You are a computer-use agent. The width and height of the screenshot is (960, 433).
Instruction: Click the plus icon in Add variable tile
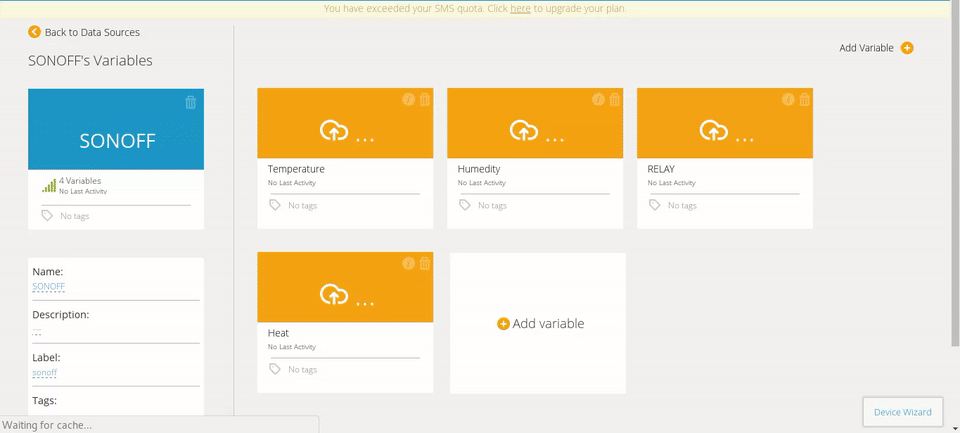click(503, 324)
